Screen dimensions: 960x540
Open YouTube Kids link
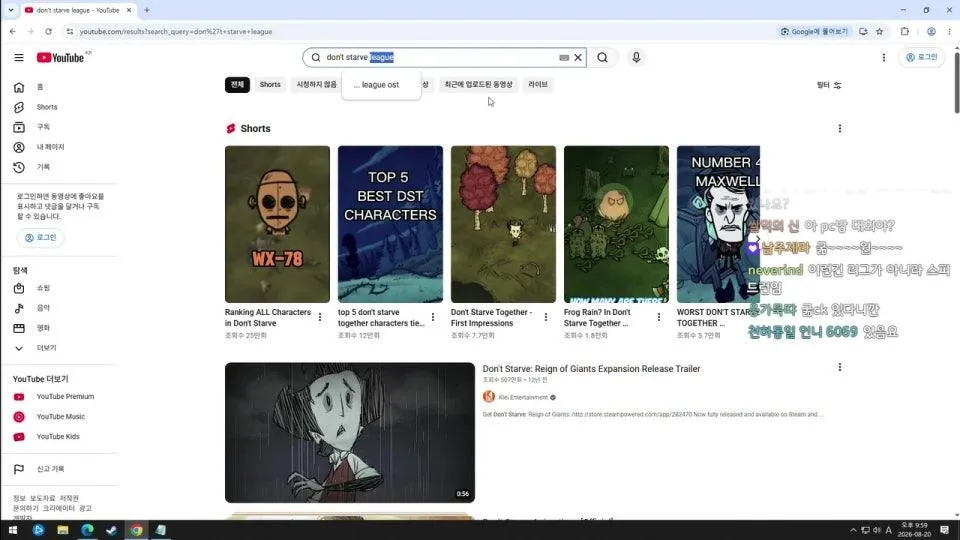58,437
